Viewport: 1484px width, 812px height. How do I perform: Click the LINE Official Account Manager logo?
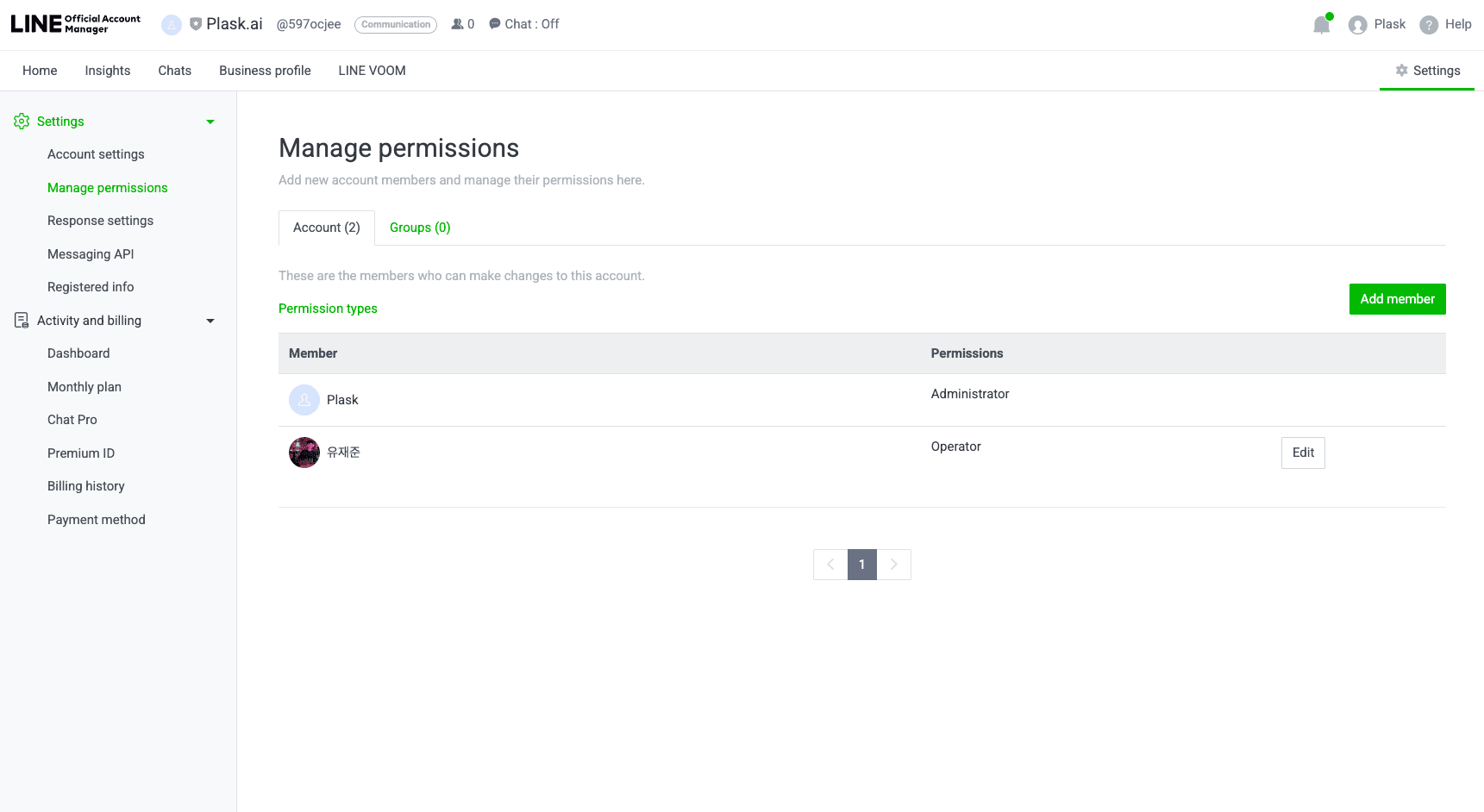(x=76, y=24)
